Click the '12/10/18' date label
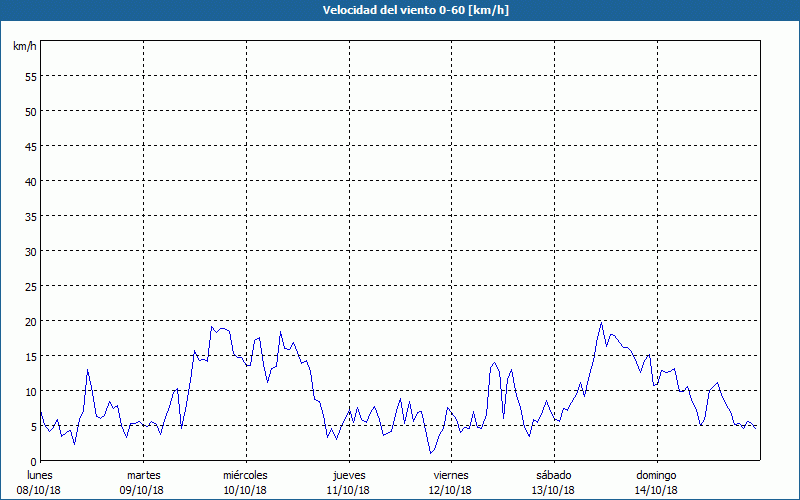Image resolution: width=800 pixels, height=500 pixels. [451, 490]
